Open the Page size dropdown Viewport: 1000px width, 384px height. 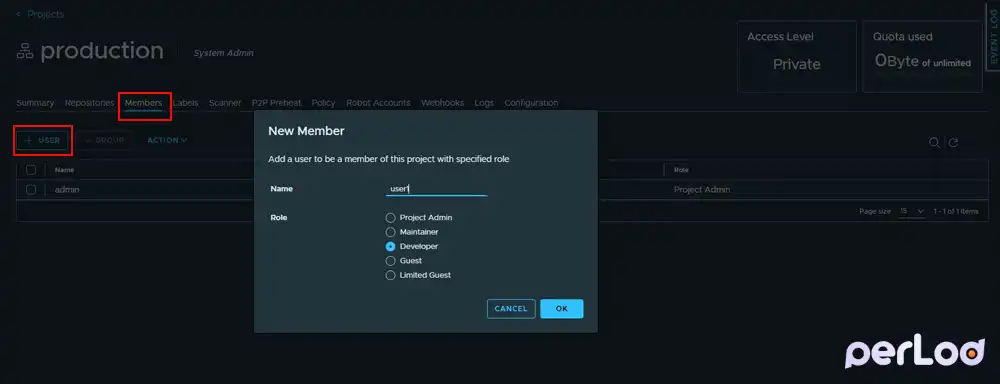tap(912, 211)
